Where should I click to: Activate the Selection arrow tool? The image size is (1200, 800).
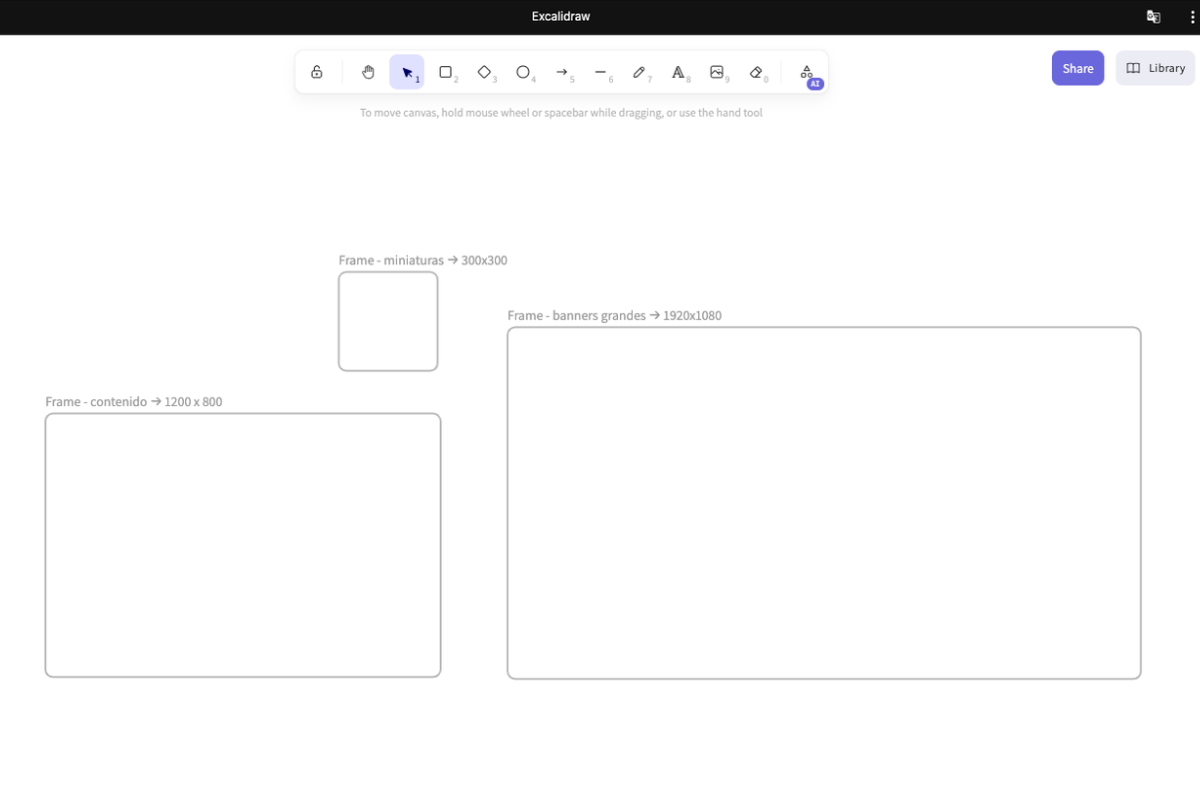click(407, 72)
